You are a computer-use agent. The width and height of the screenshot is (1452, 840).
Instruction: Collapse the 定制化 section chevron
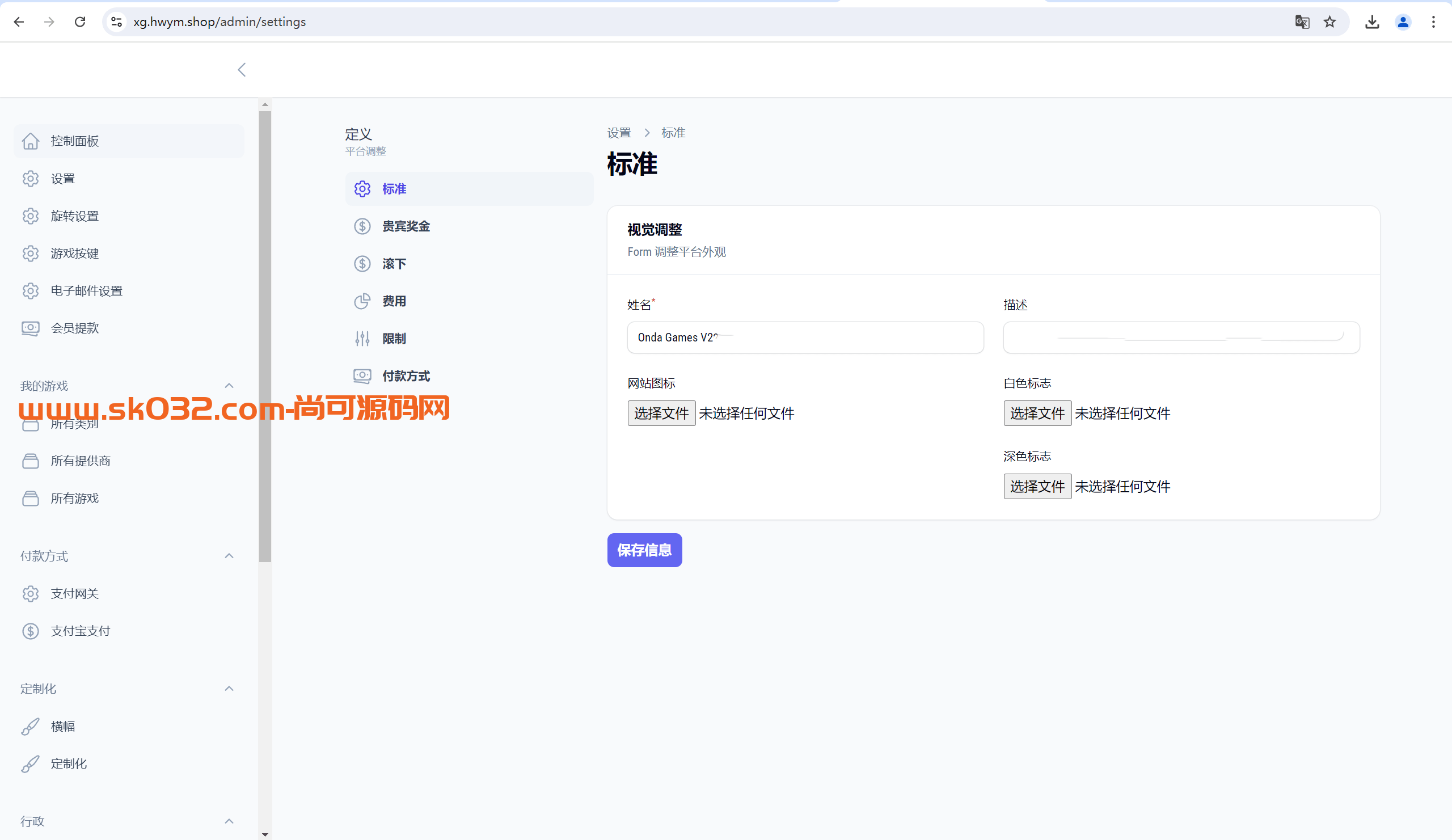click(229, 689)
